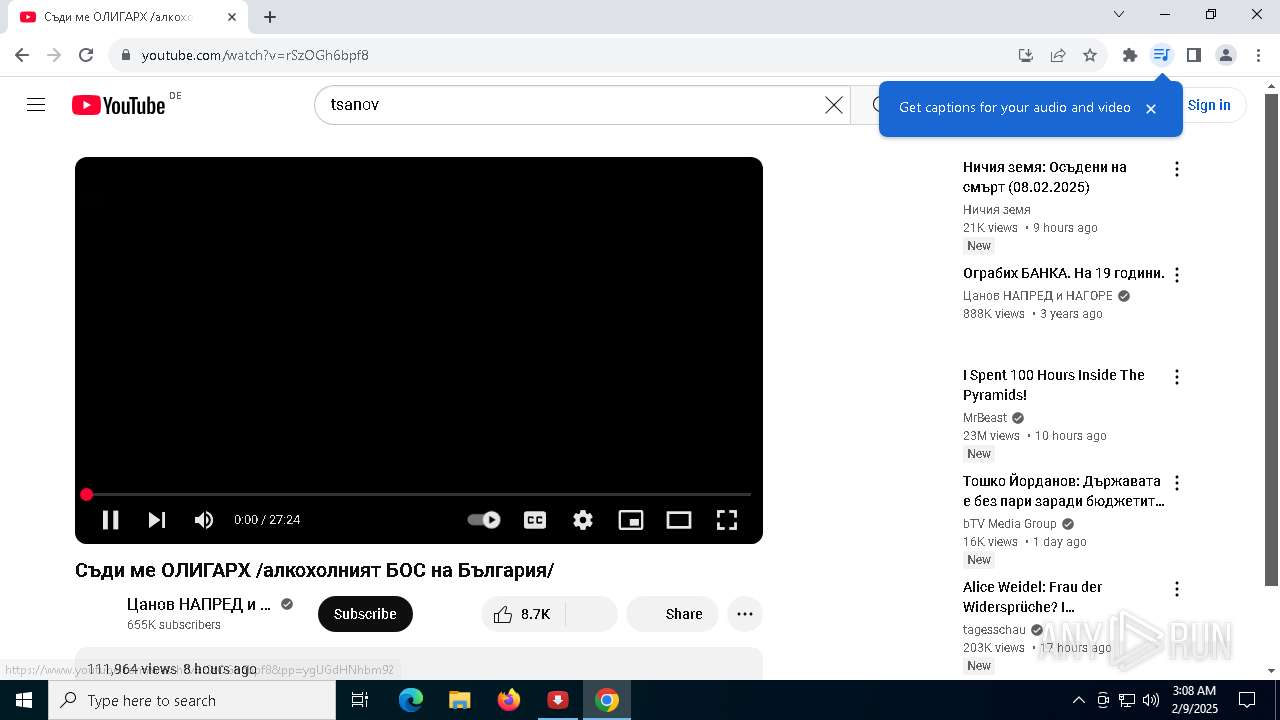The height and width of the screenshot is (720, 1280).
Task: Open the Chrome profile avatar
Action: (1226, 55)
